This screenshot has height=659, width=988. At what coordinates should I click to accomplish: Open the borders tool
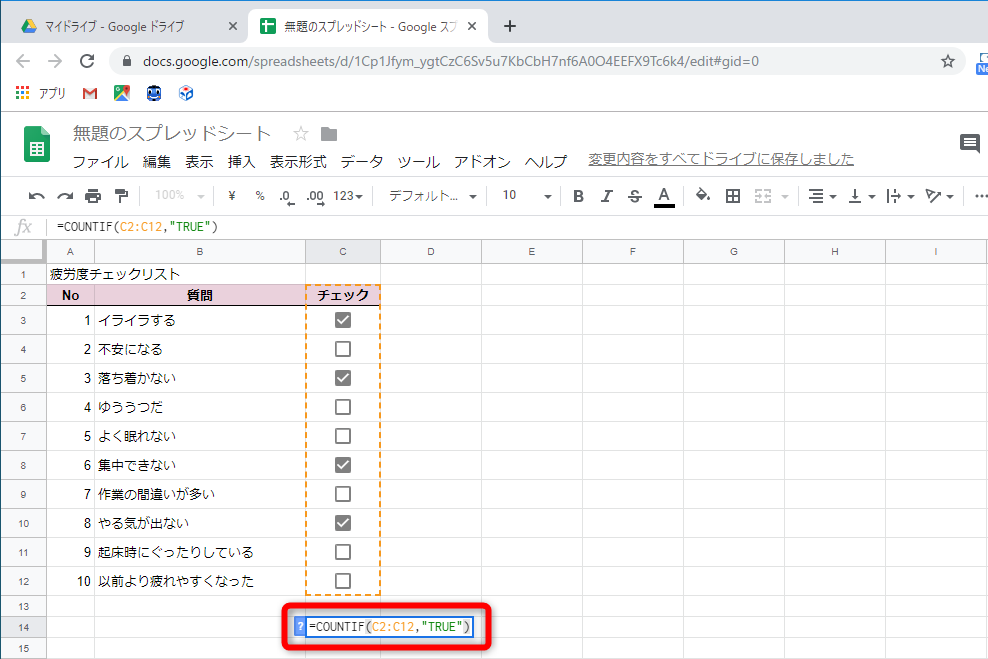733,196
